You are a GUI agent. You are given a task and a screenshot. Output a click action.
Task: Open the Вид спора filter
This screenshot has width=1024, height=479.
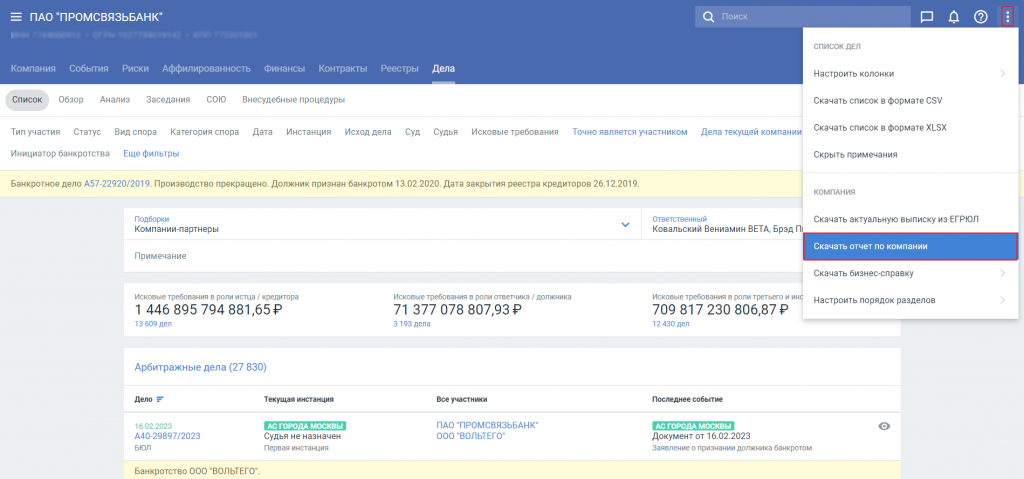tap(136, 132)
